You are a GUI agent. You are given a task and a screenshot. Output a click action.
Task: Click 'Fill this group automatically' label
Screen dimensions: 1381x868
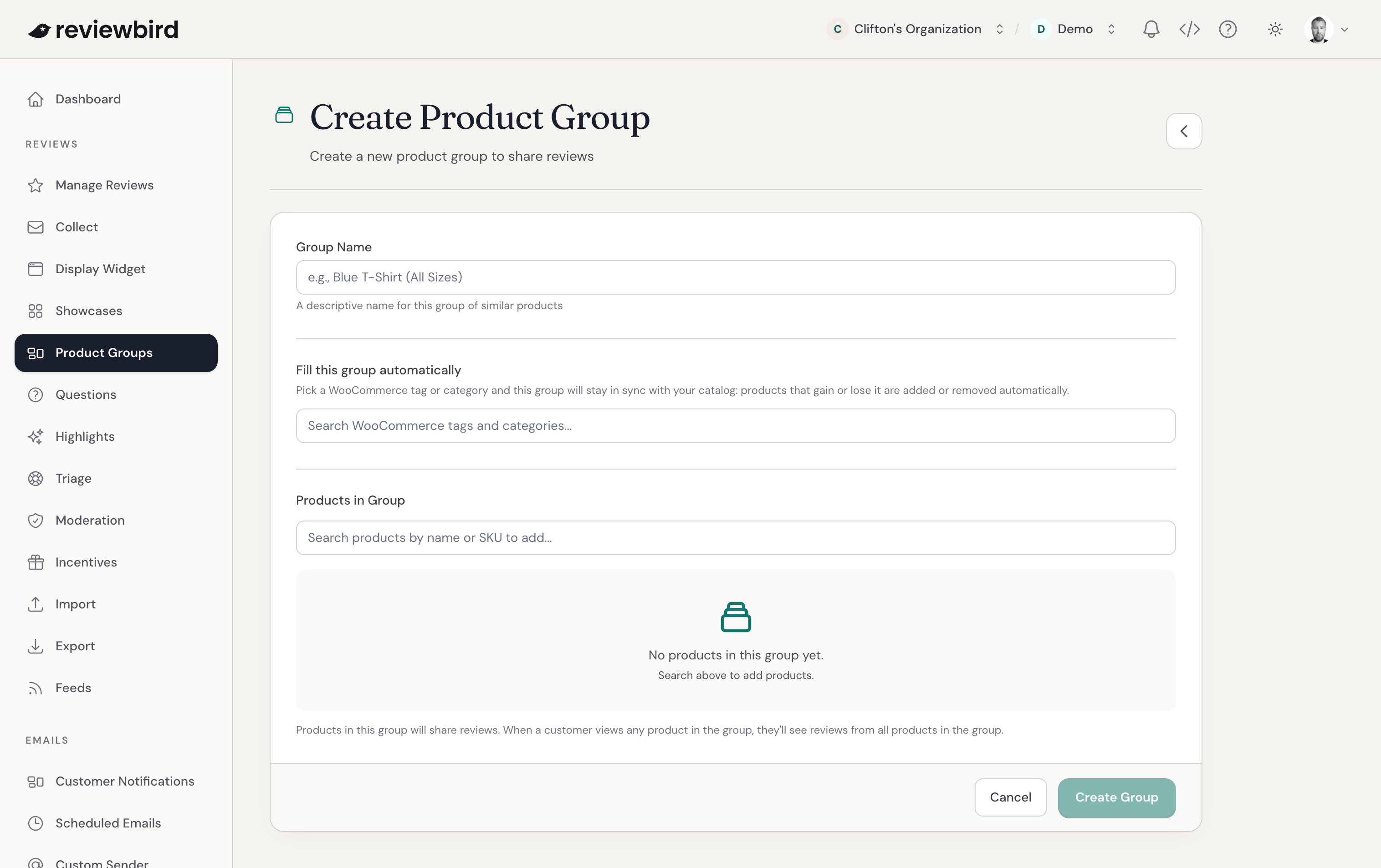(x=378, y=370)
